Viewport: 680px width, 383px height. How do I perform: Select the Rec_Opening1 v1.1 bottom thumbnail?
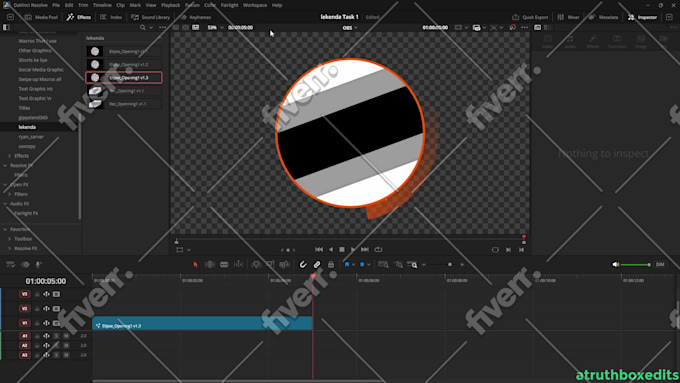coord(95,104)
